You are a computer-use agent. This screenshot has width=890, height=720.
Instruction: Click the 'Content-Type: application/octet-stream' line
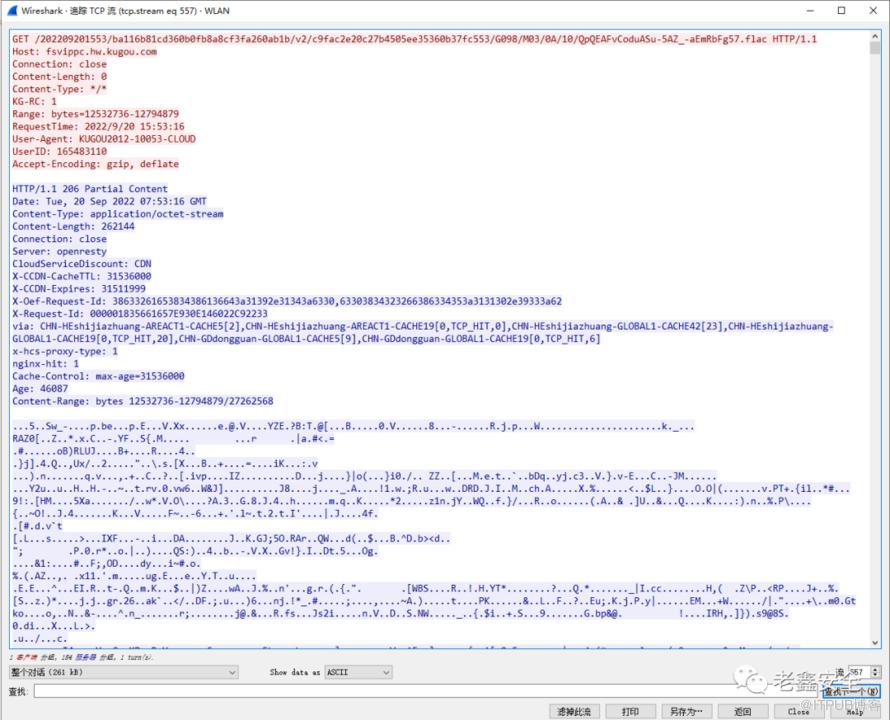117,214
